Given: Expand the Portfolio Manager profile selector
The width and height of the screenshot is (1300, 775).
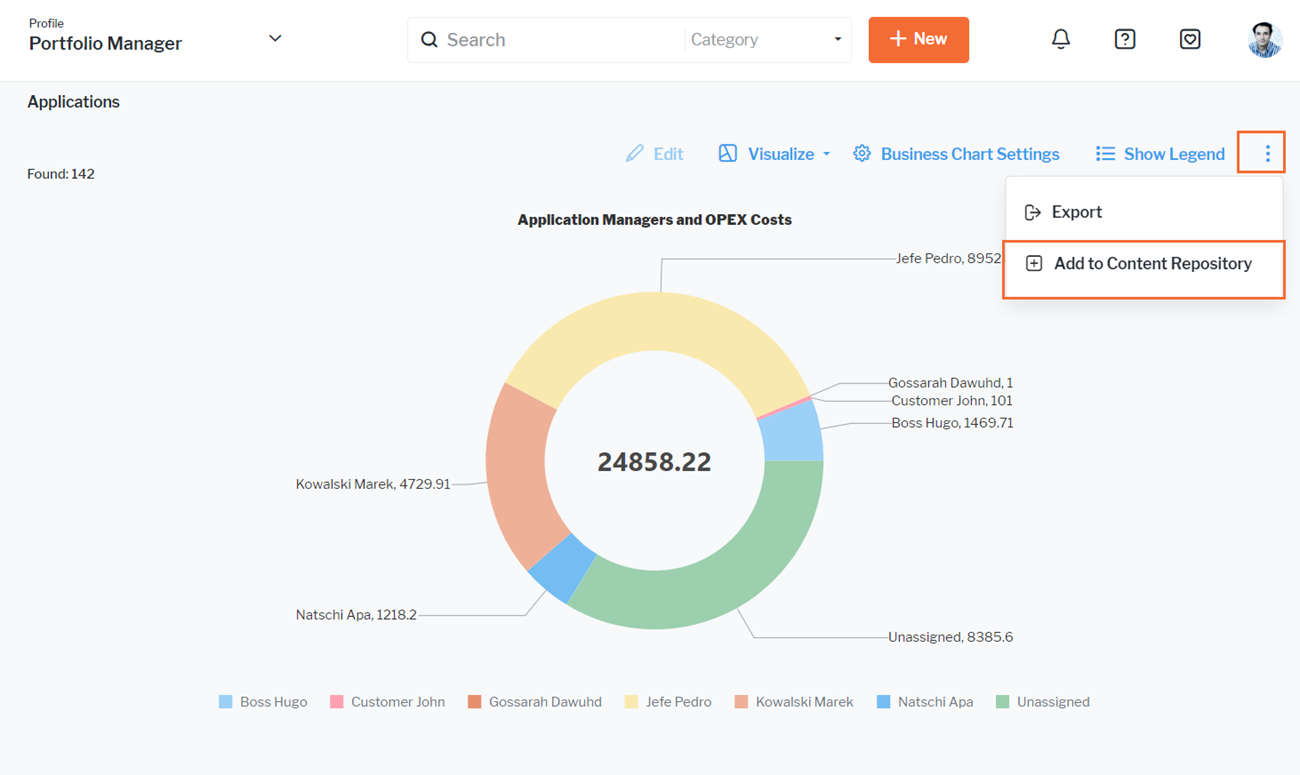Looking at the screenshot, I should [x=275, y=37].
